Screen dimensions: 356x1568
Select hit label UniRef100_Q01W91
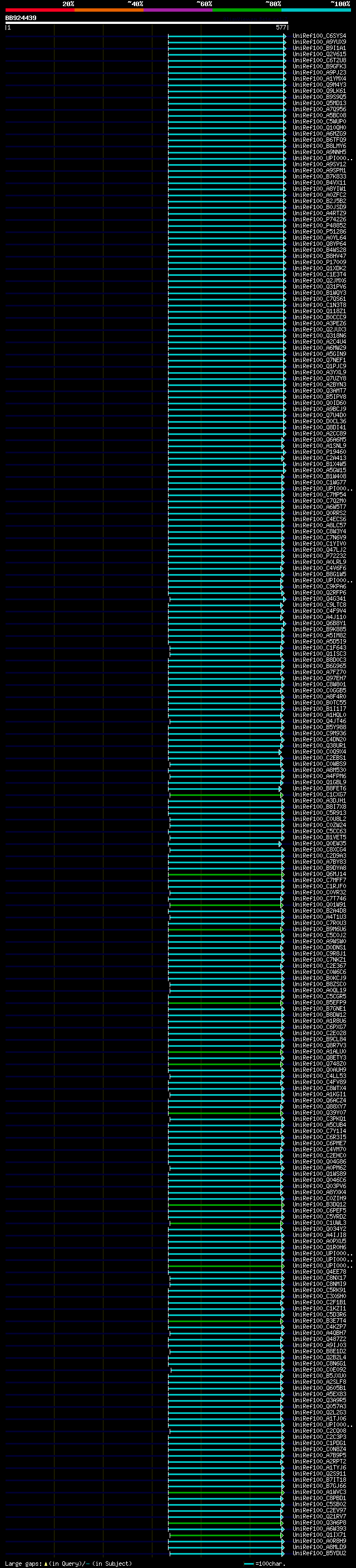319,904
